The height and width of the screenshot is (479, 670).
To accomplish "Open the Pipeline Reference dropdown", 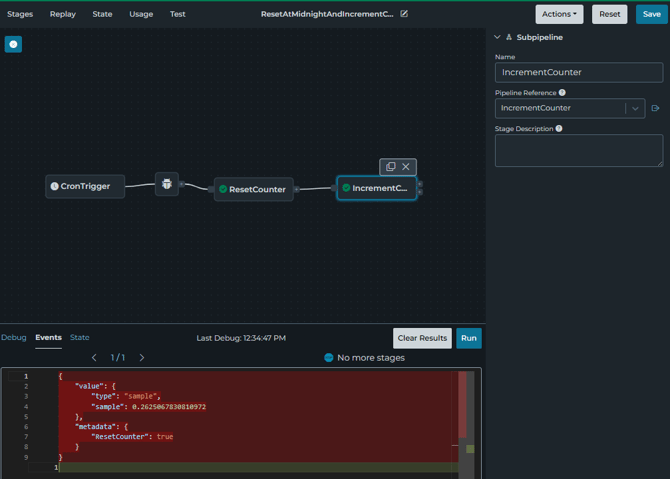I will (x=635, y=109).
